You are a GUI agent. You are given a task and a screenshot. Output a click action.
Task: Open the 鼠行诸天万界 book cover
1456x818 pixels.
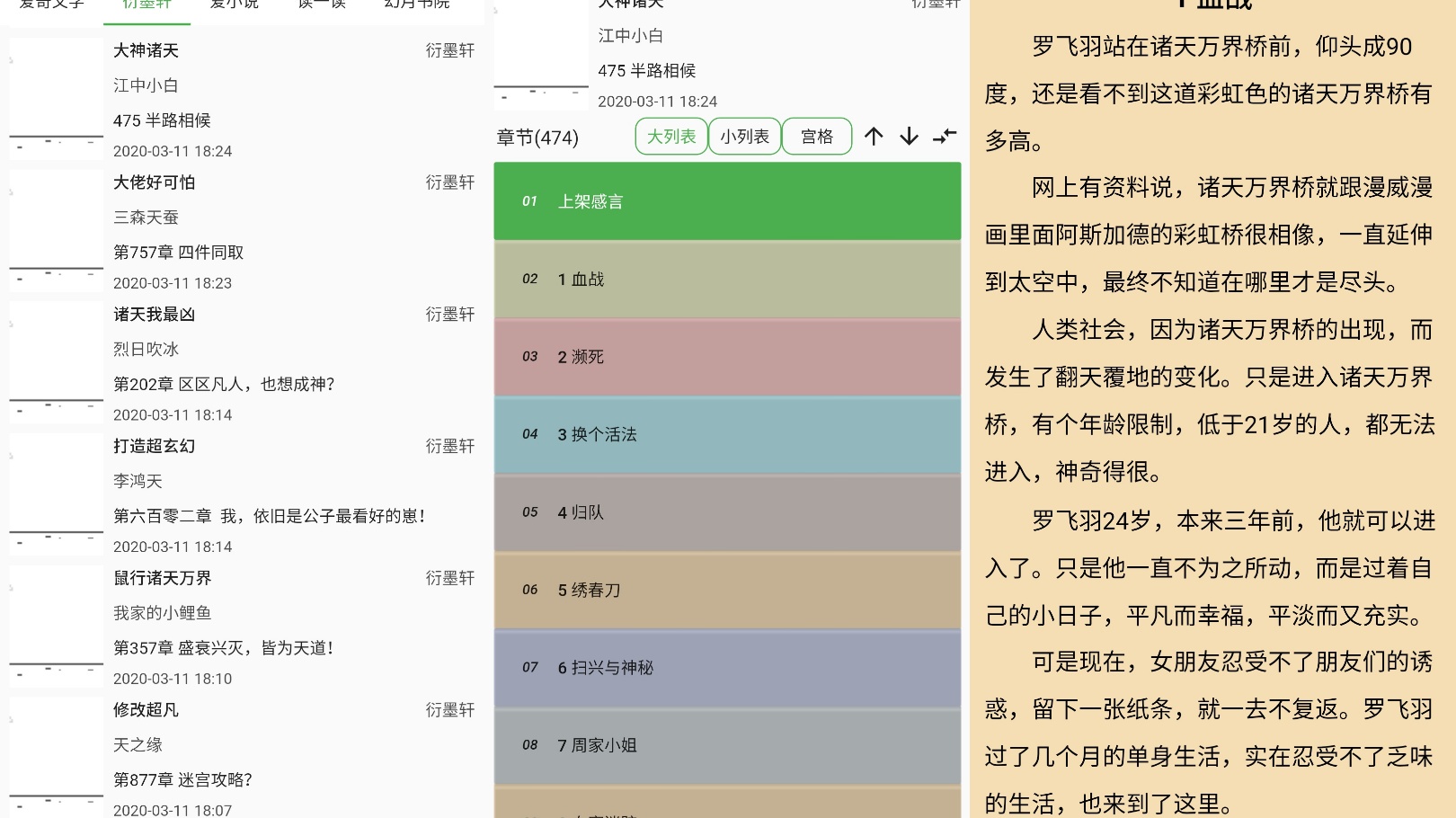[56, 627]
